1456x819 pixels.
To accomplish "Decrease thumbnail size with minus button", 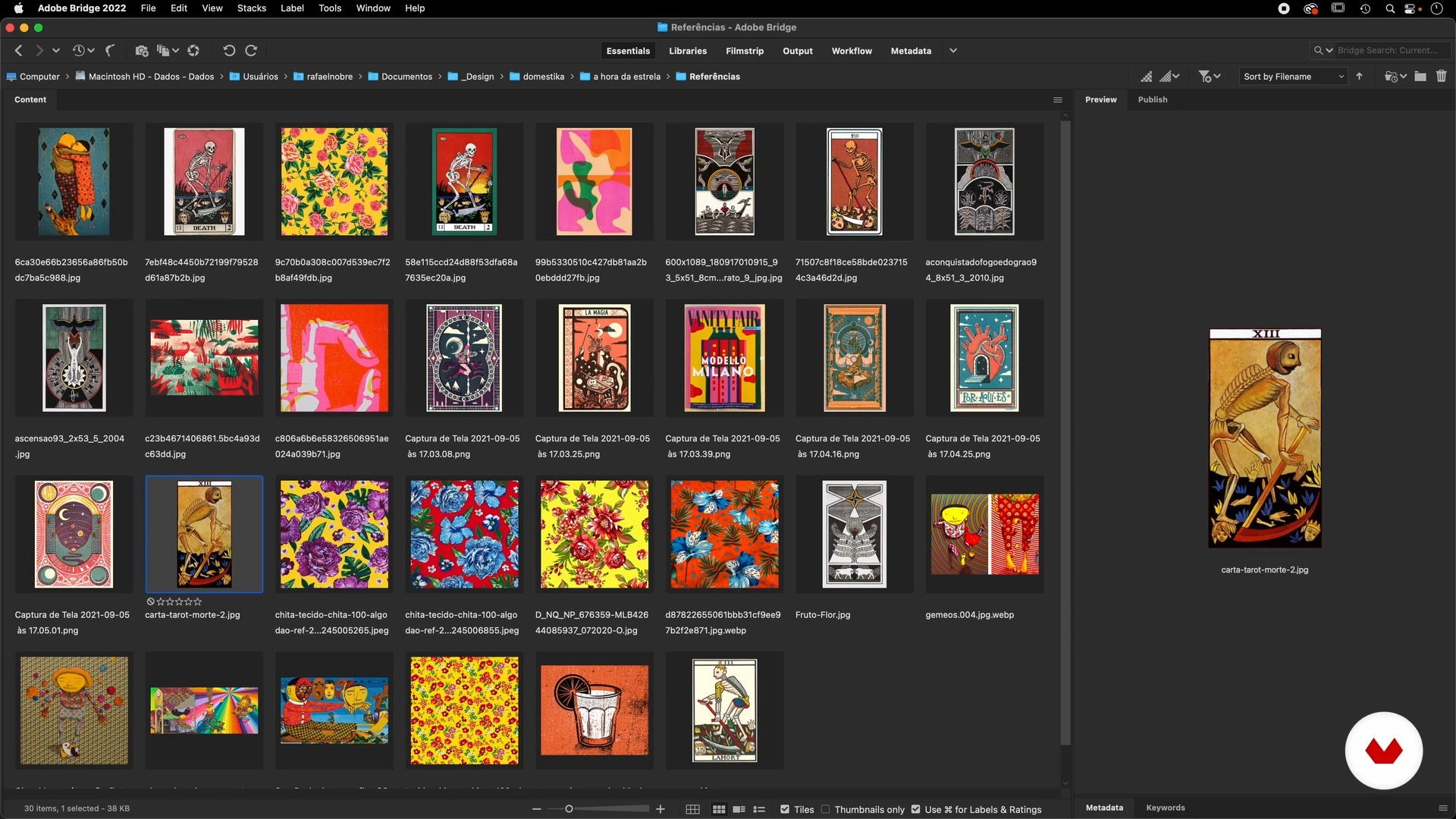I will pyautogui.click(x=537, y=810).
